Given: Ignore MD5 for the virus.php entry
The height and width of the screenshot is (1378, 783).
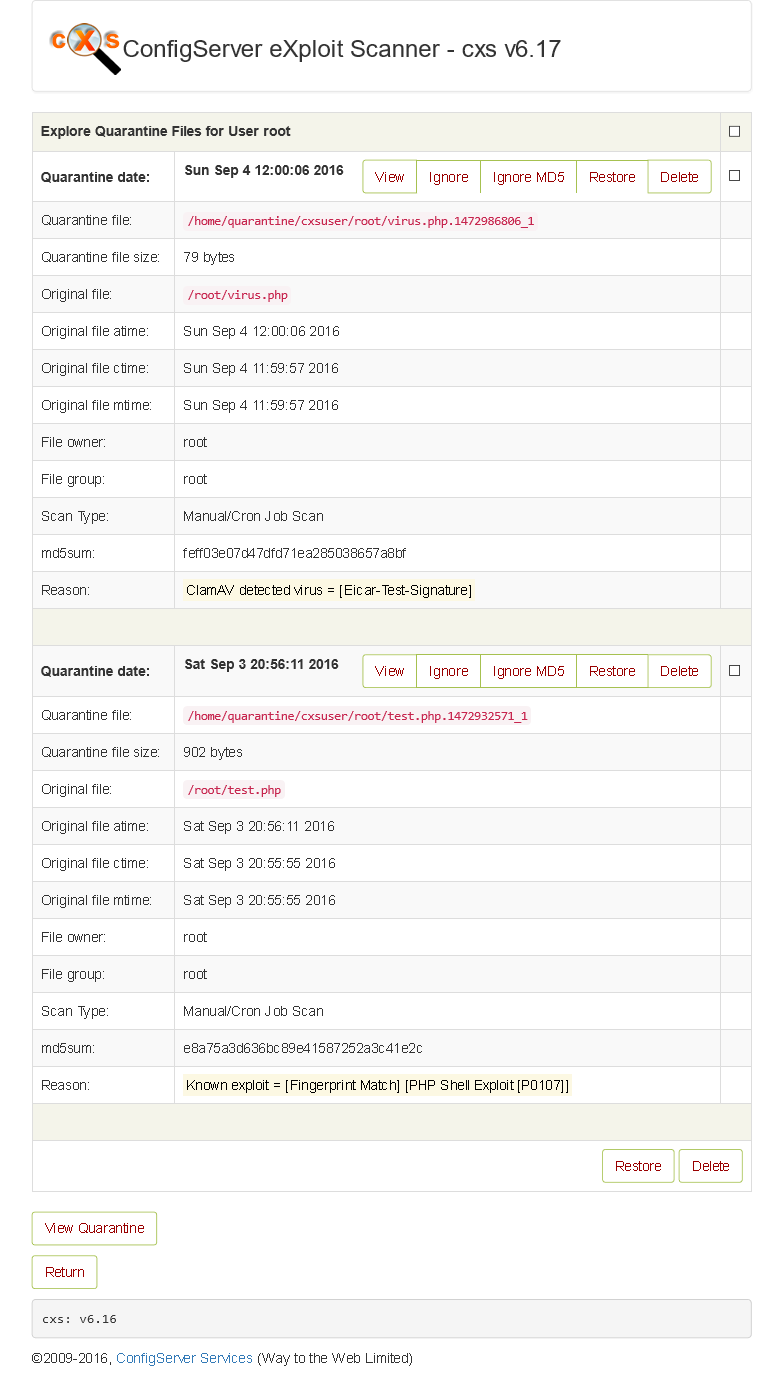Looking at the screenshot, I should [528, 177].
